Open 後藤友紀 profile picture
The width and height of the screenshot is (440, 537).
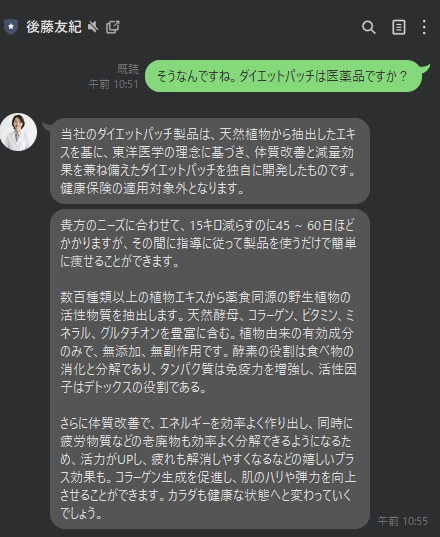click(x=18, y=132)
